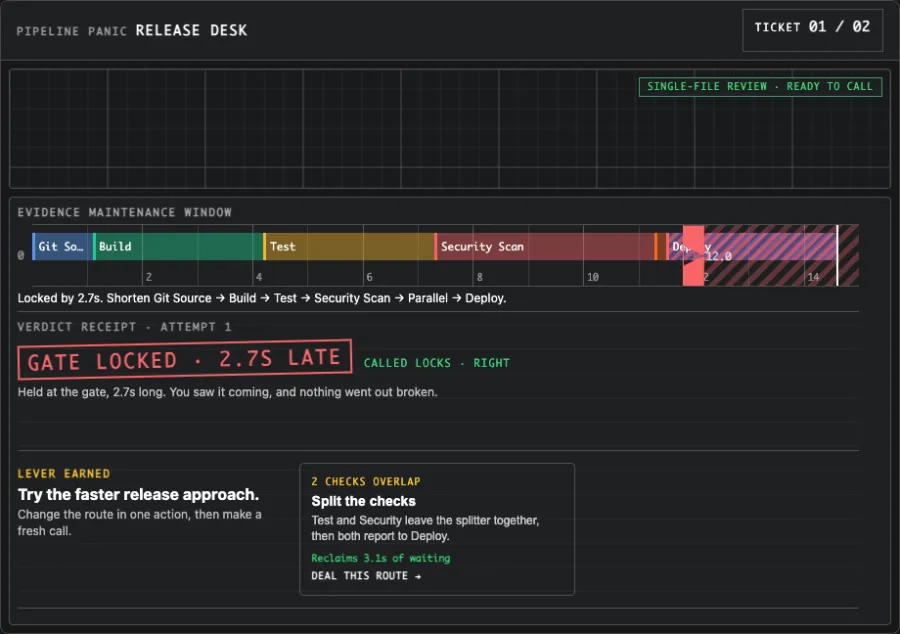Click the Test stage bar

(x=348, y=246)
